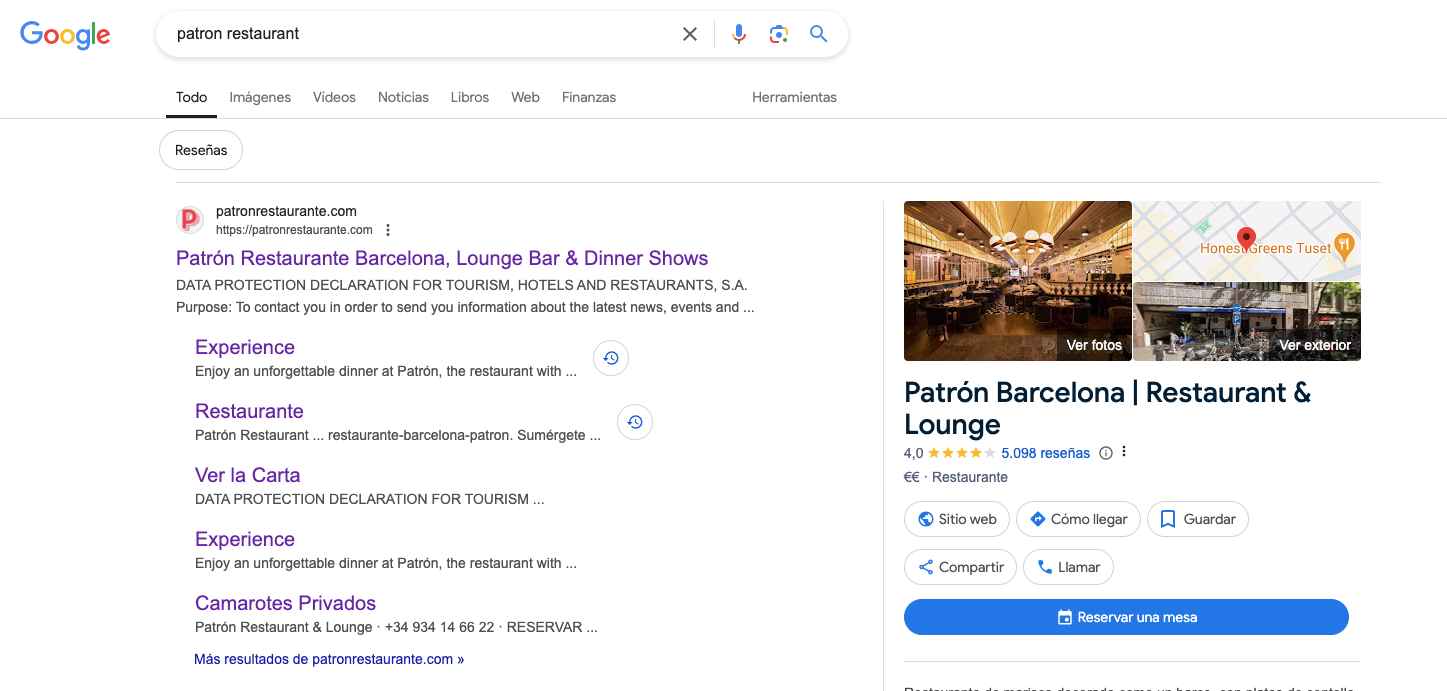Click the red map pin marker
1447x691 pixels.
coord(1246,239)
